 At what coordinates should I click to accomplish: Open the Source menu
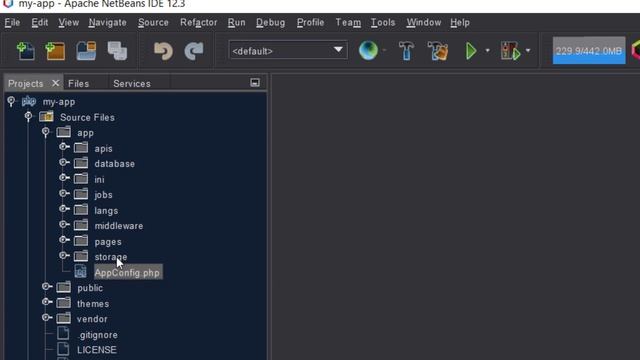point(153,22)
